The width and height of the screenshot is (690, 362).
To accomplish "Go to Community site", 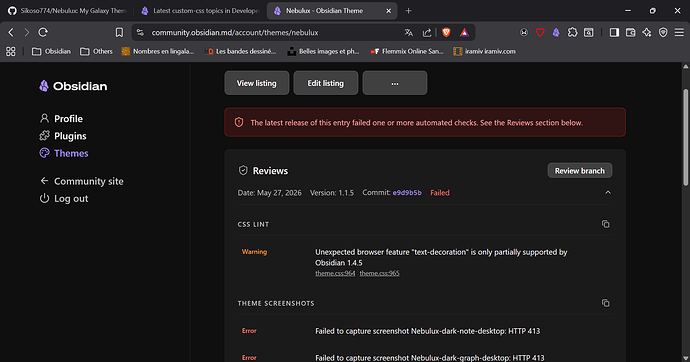I will click(81, 181).
